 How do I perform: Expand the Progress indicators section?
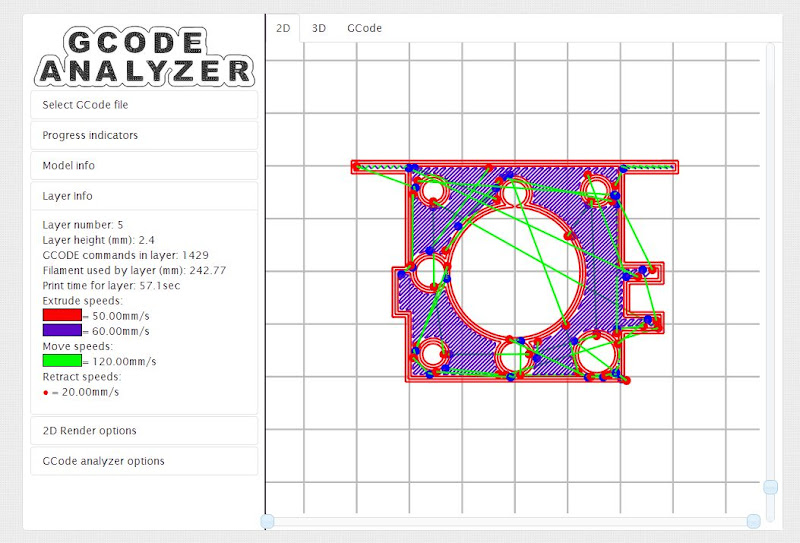144,135
